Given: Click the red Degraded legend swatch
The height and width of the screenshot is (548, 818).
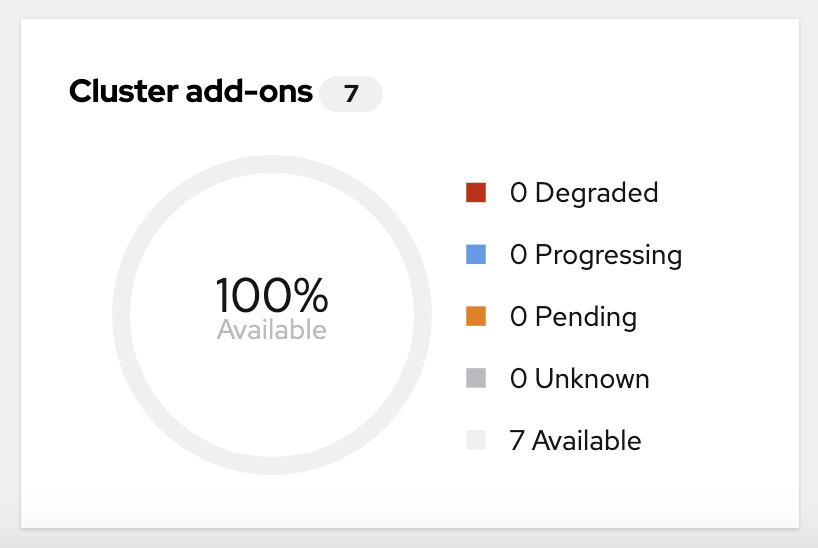Looking at the screenshot, I should tap(476, 193).
